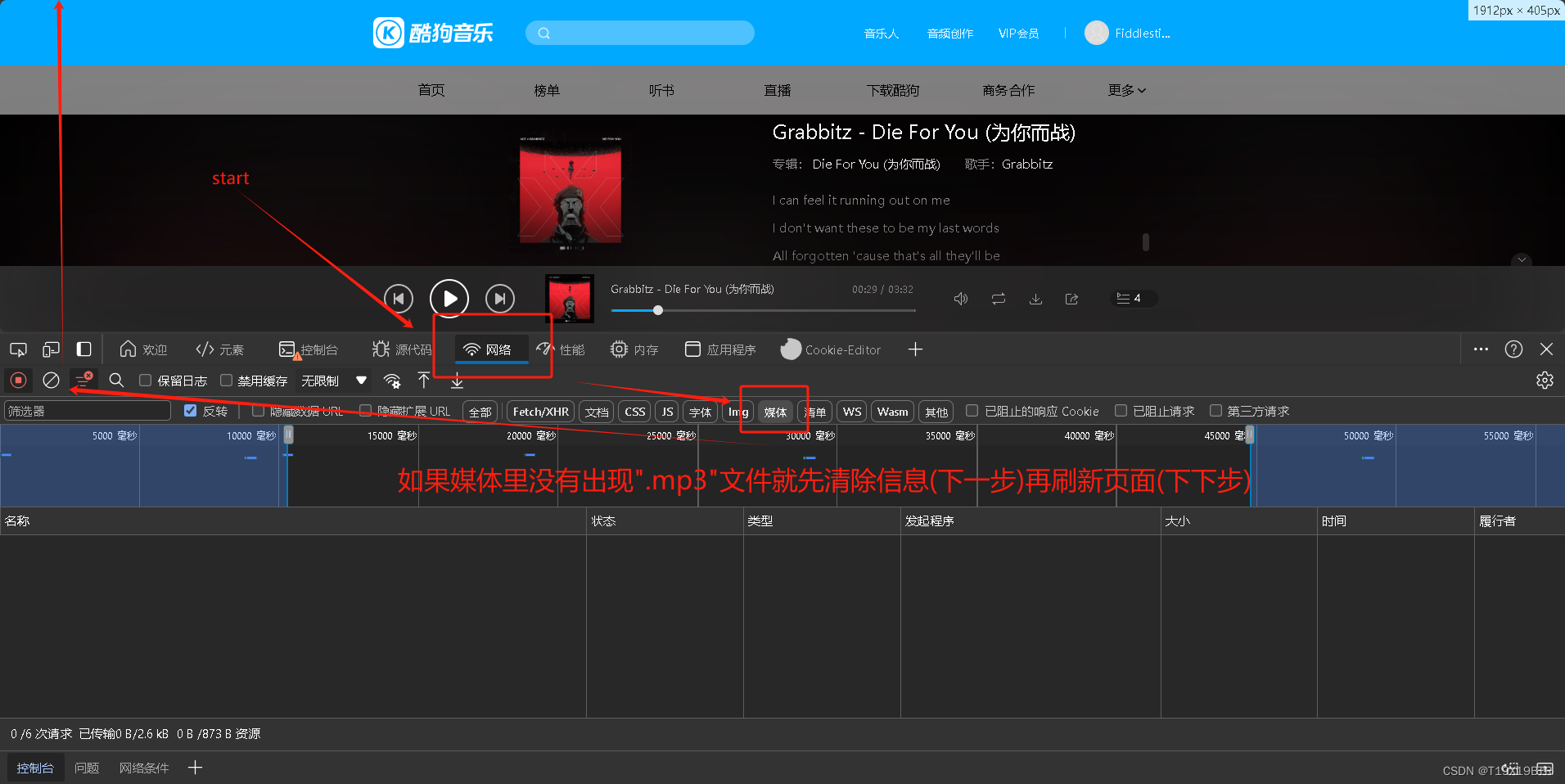Filter requests by 媒体 media type
The image size is (1565, 784).
tap(775, 412)
